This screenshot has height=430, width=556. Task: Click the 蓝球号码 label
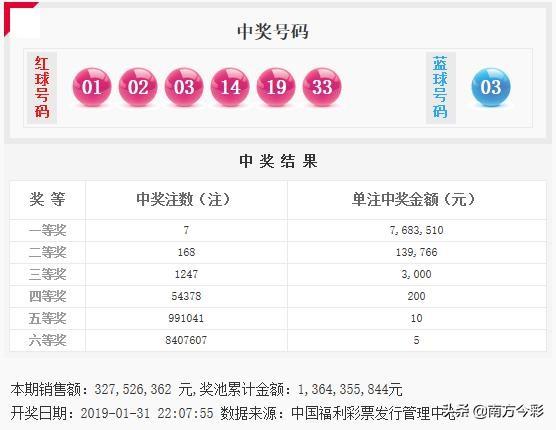[440, 87]
